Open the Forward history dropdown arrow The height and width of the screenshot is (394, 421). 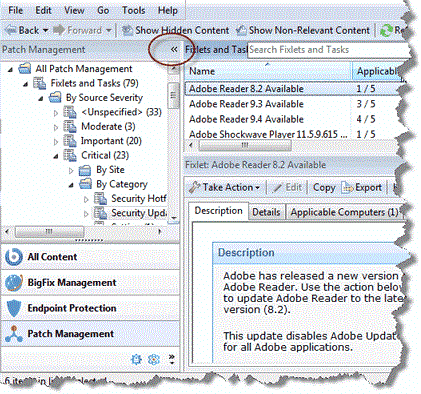pos(109,30)
